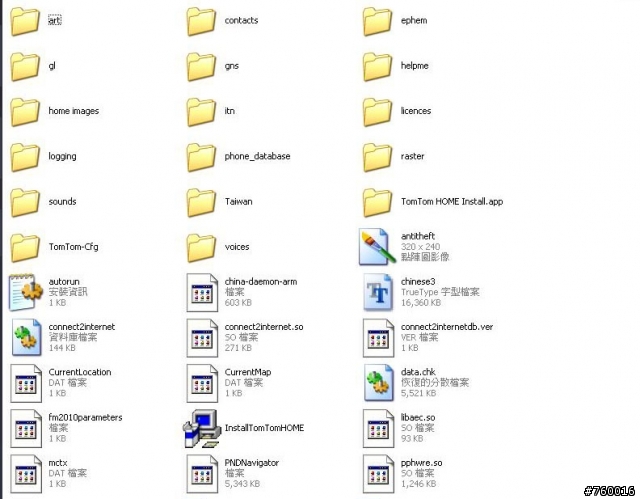
Task: Click the fm2010parameters file icon
Action: 26,428
